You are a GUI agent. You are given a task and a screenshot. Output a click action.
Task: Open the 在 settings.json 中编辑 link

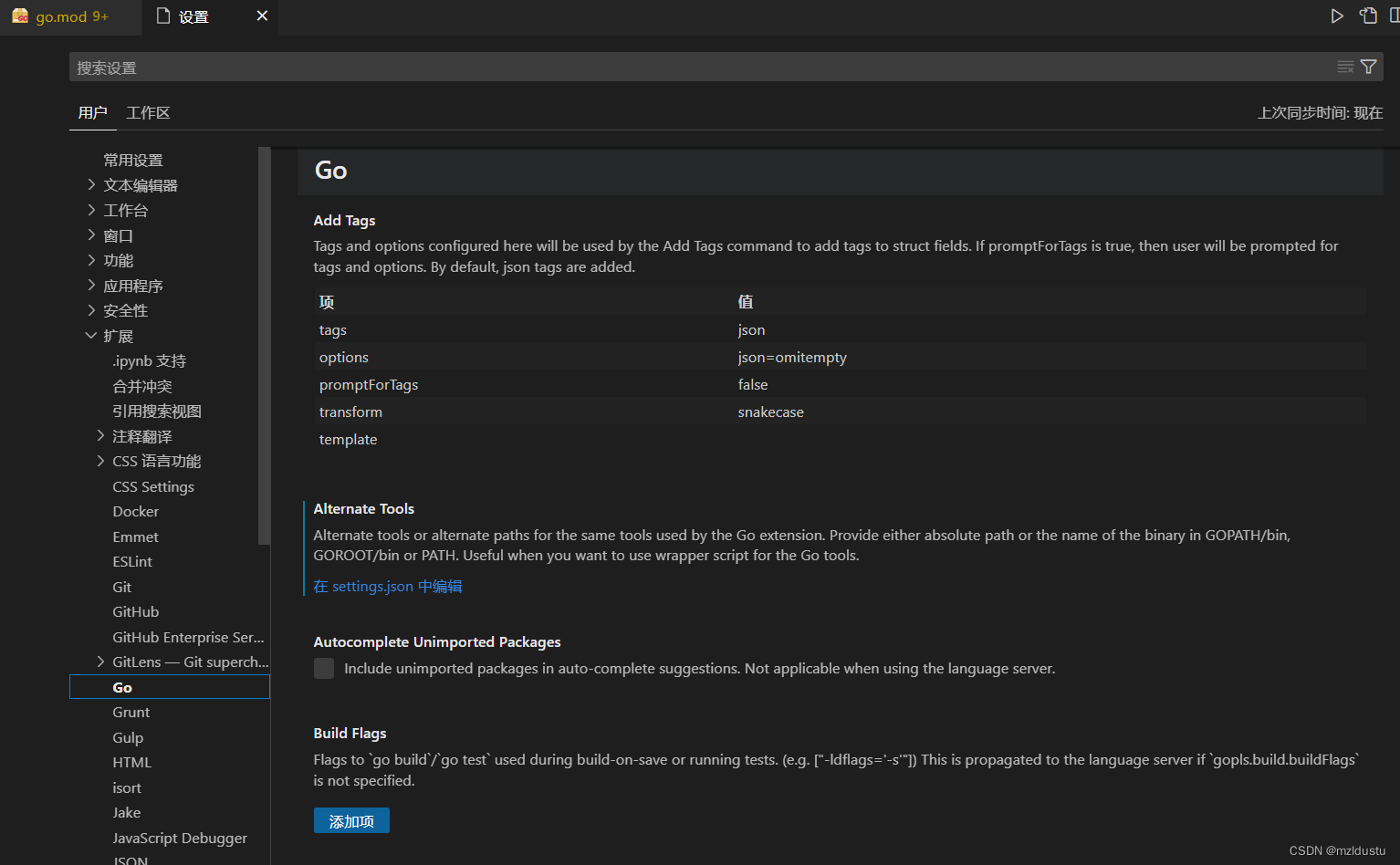click(387, 586)
